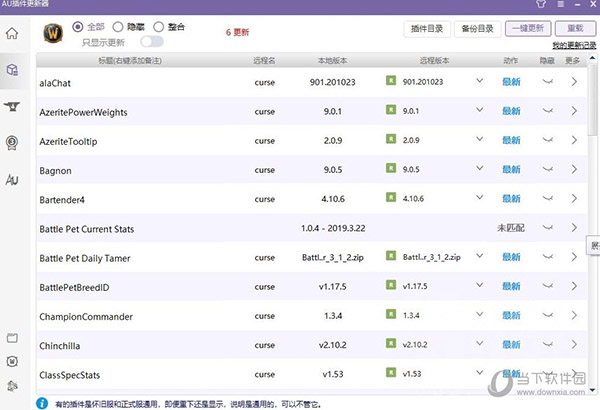The width and height of the screenshot is (600, 410).
Task: Sort by the 远程版本 column header
Action: coord(434,60)
